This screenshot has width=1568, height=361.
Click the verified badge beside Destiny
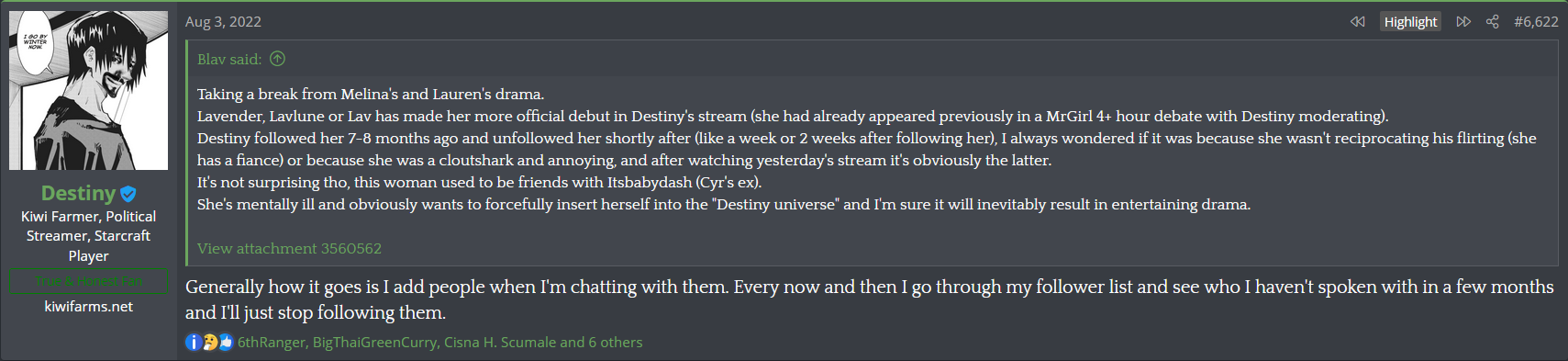point(128,194)
